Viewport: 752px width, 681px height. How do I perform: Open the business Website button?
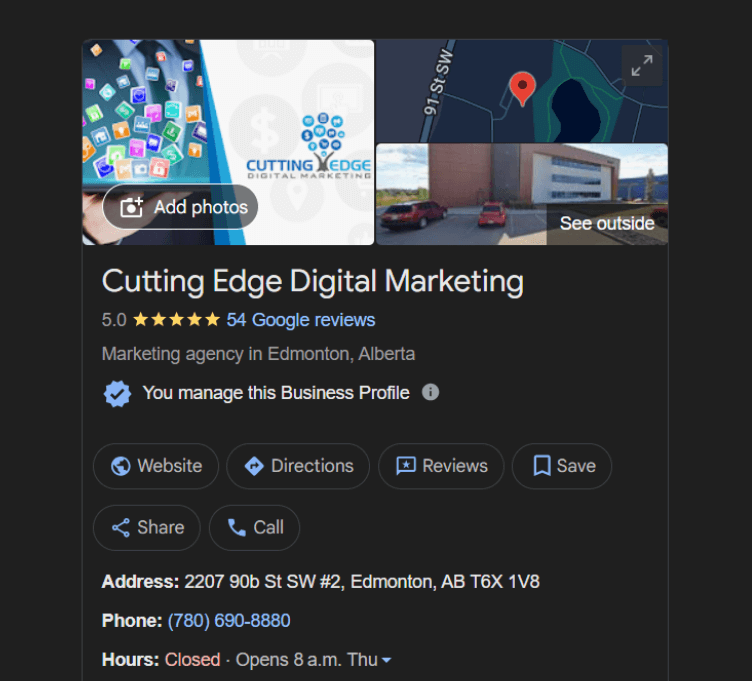(156, 466)
